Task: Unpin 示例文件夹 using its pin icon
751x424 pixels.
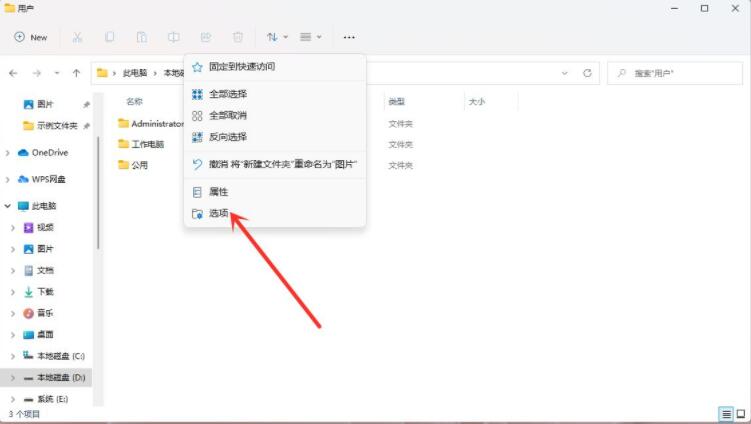Action: [86, 126]
